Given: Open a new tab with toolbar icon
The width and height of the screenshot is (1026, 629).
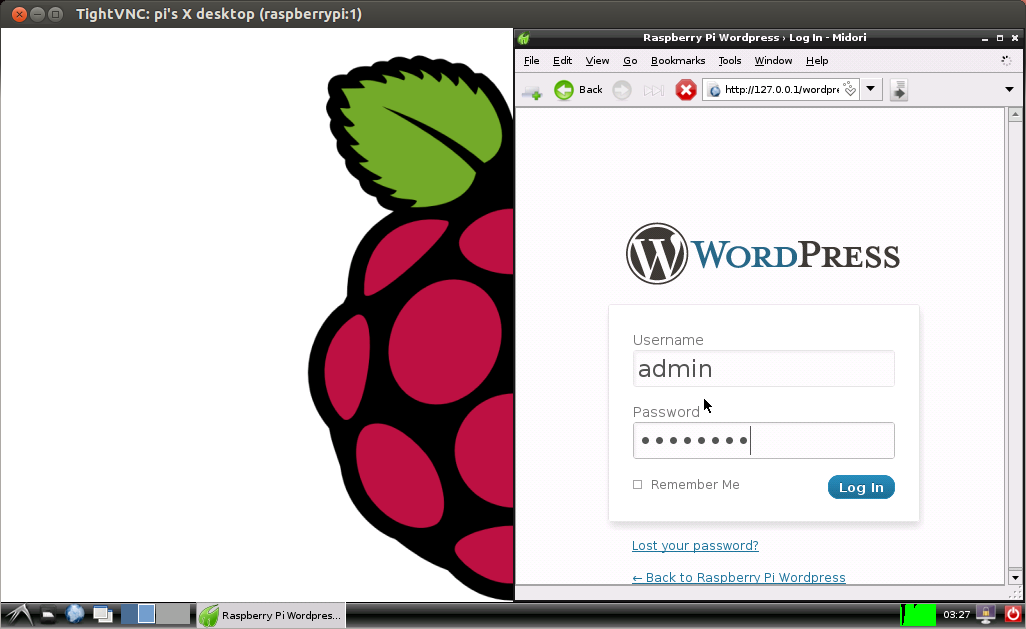Looking at the screenshot, I should pos(531,91).
